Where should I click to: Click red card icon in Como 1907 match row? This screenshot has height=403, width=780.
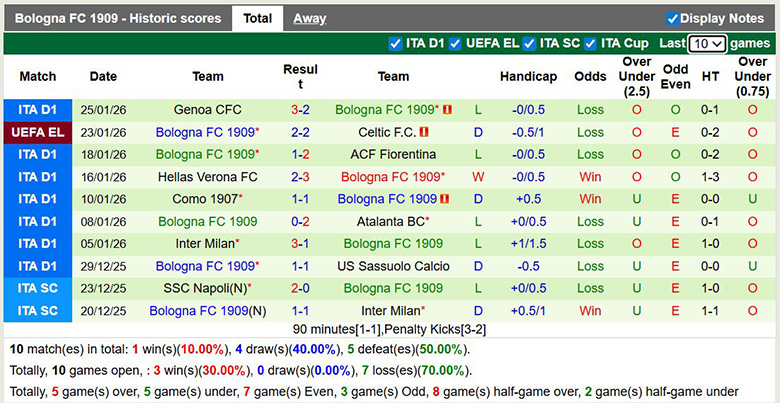coord(445,199)
